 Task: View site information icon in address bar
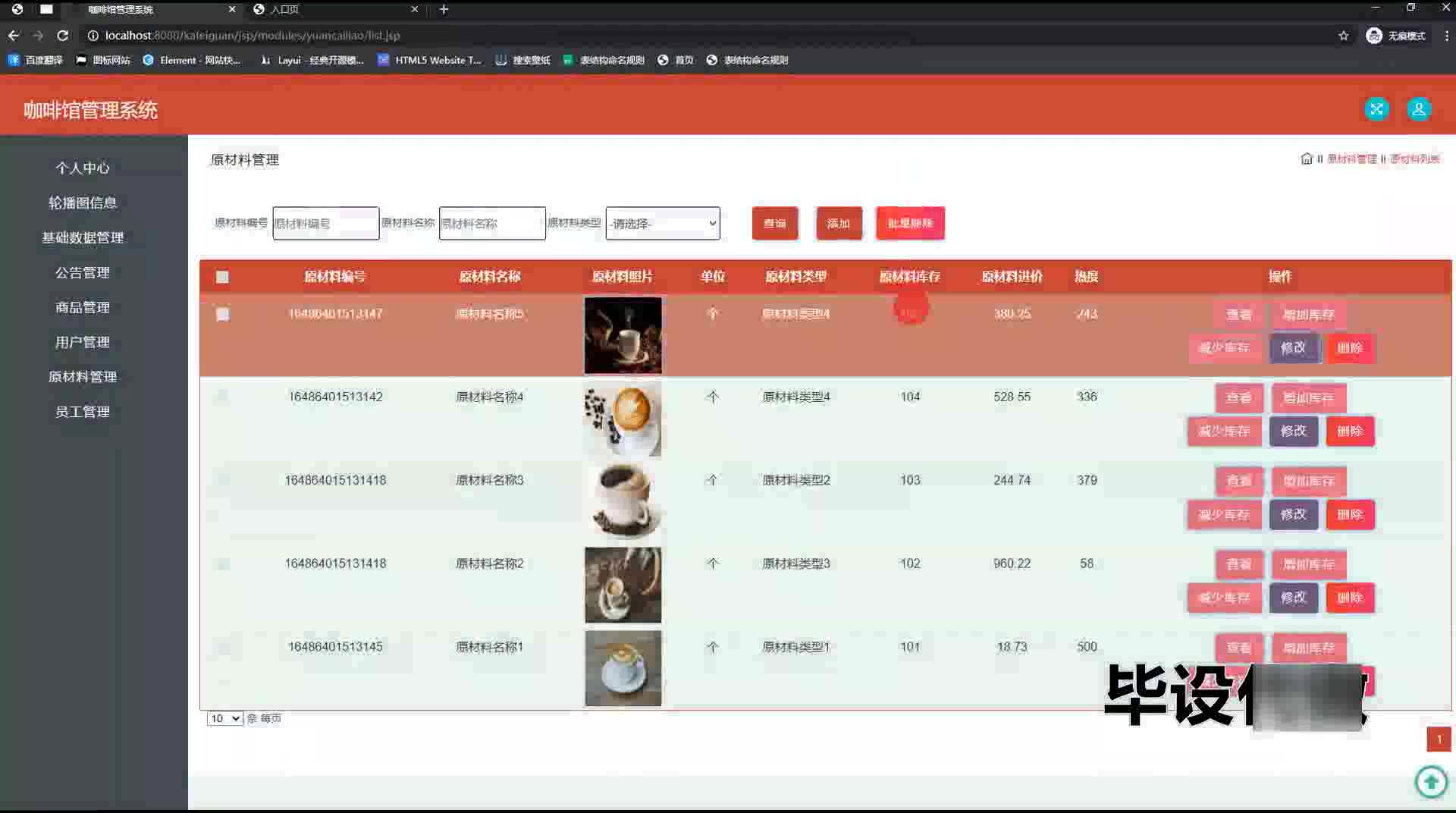pos(93,36)
